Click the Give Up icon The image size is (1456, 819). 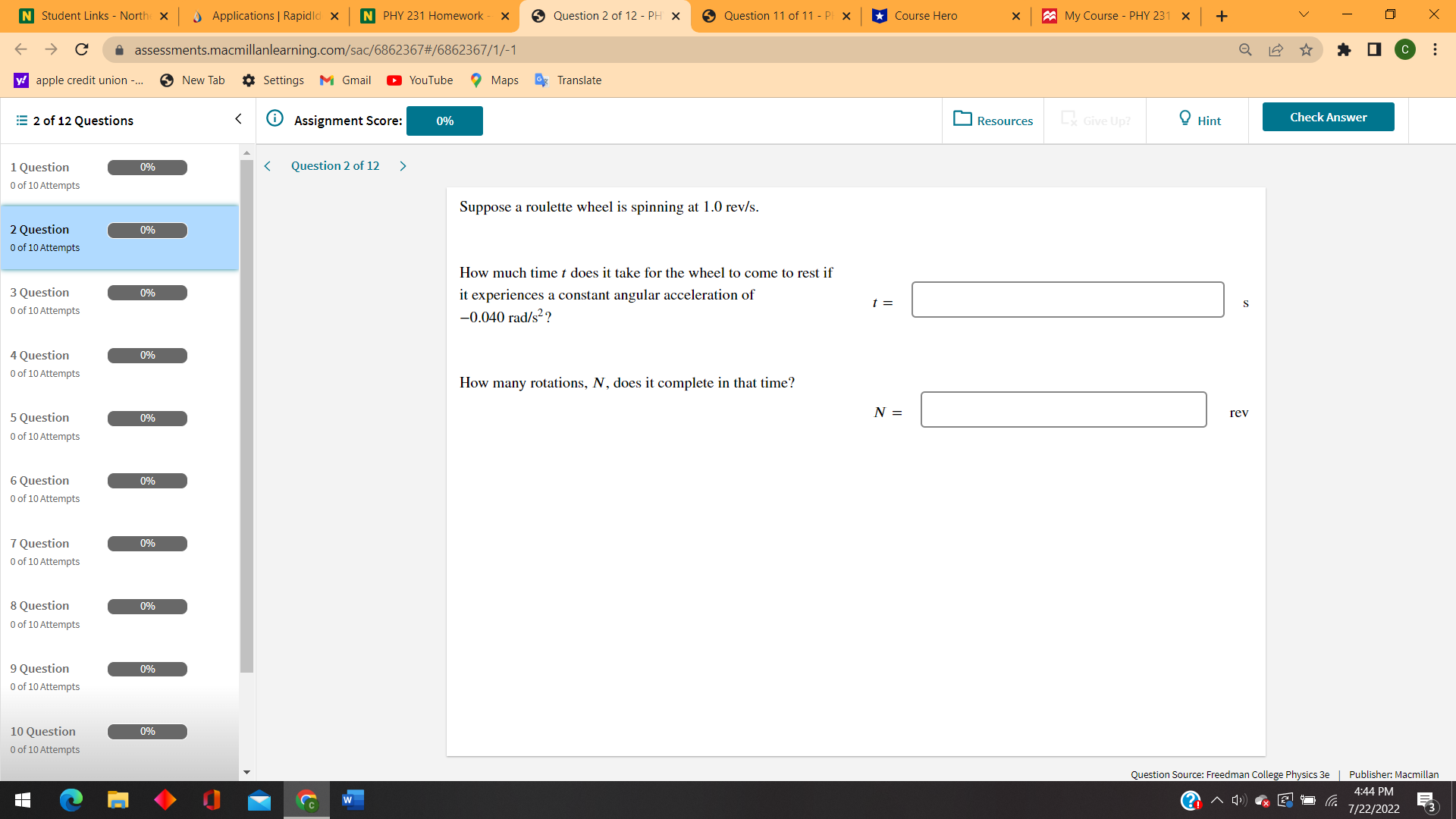point(1069,119)
